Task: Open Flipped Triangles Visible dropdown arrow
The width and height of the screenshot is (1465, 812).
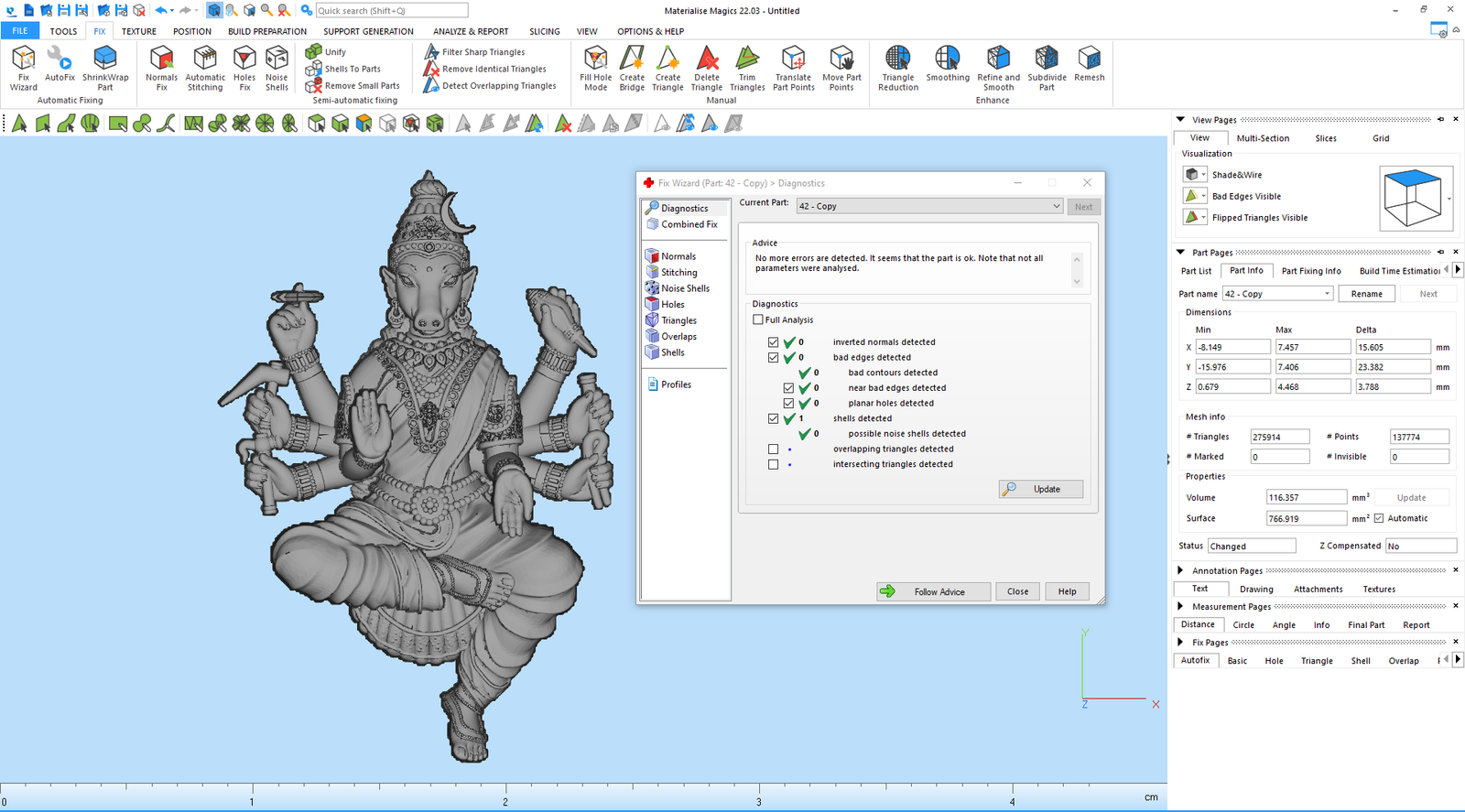Action: (x=1203, y=218)
